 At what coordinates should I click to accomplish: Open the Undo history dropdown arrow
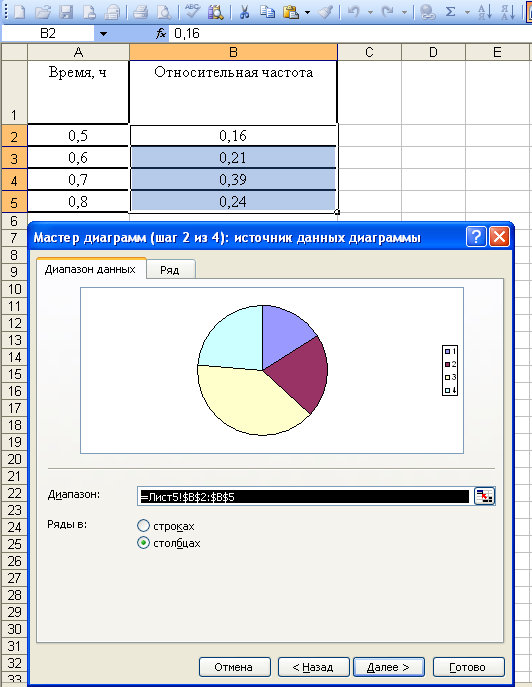tap(370, 12)
